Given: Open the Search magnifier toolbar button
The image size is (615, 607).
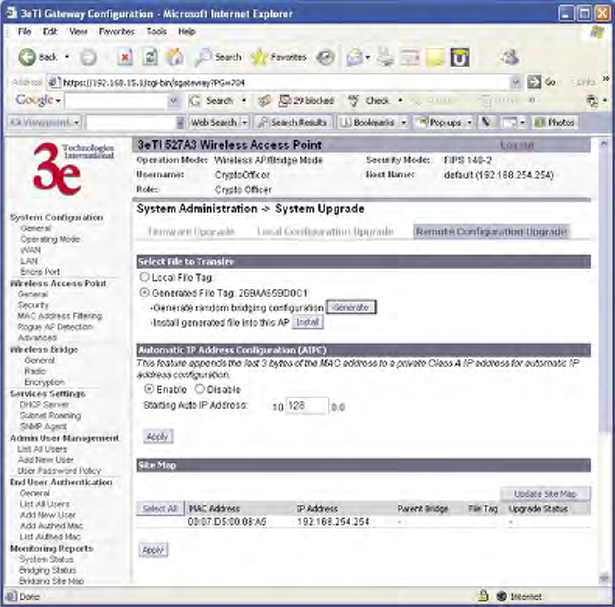Looking at the screenshot, I should 218,57.
